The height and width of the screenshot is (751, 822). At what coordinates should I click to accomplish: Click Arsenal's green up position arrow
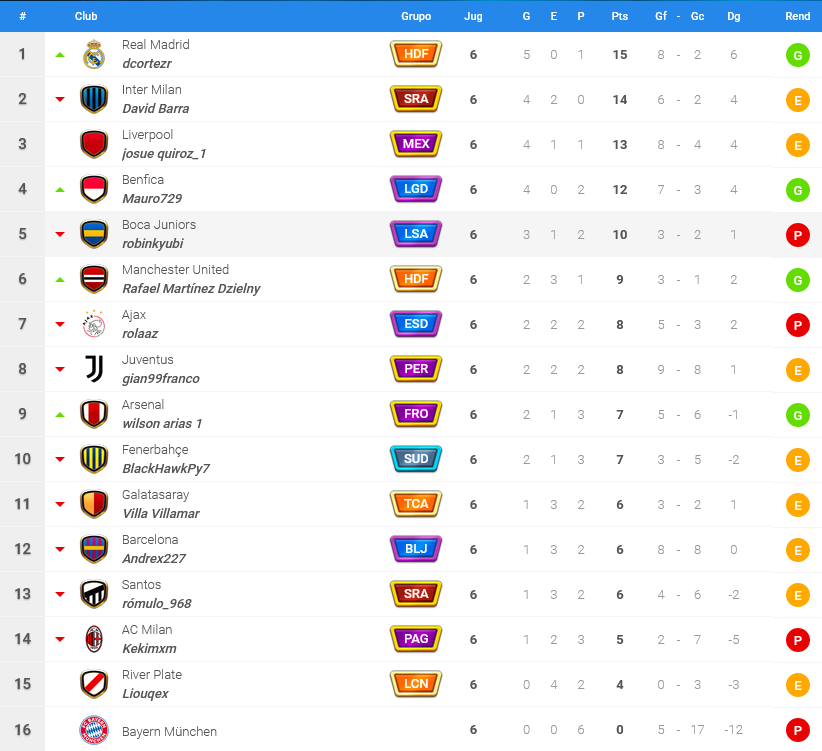coord(60,415)
